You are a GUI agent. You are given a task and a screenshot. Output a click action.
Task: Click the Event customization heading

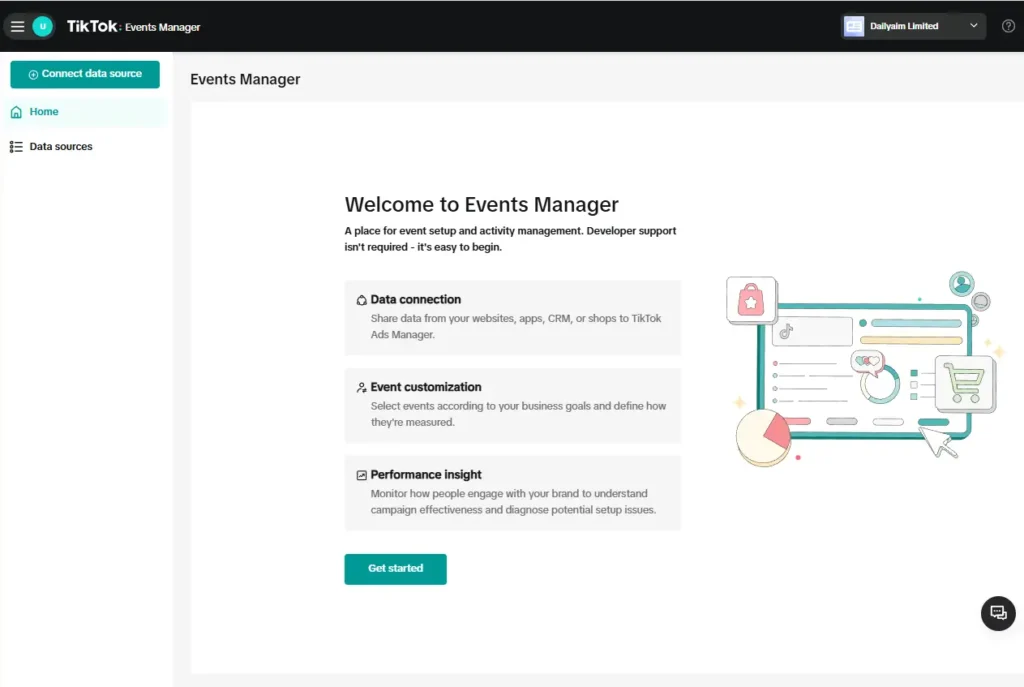(426, 387)
